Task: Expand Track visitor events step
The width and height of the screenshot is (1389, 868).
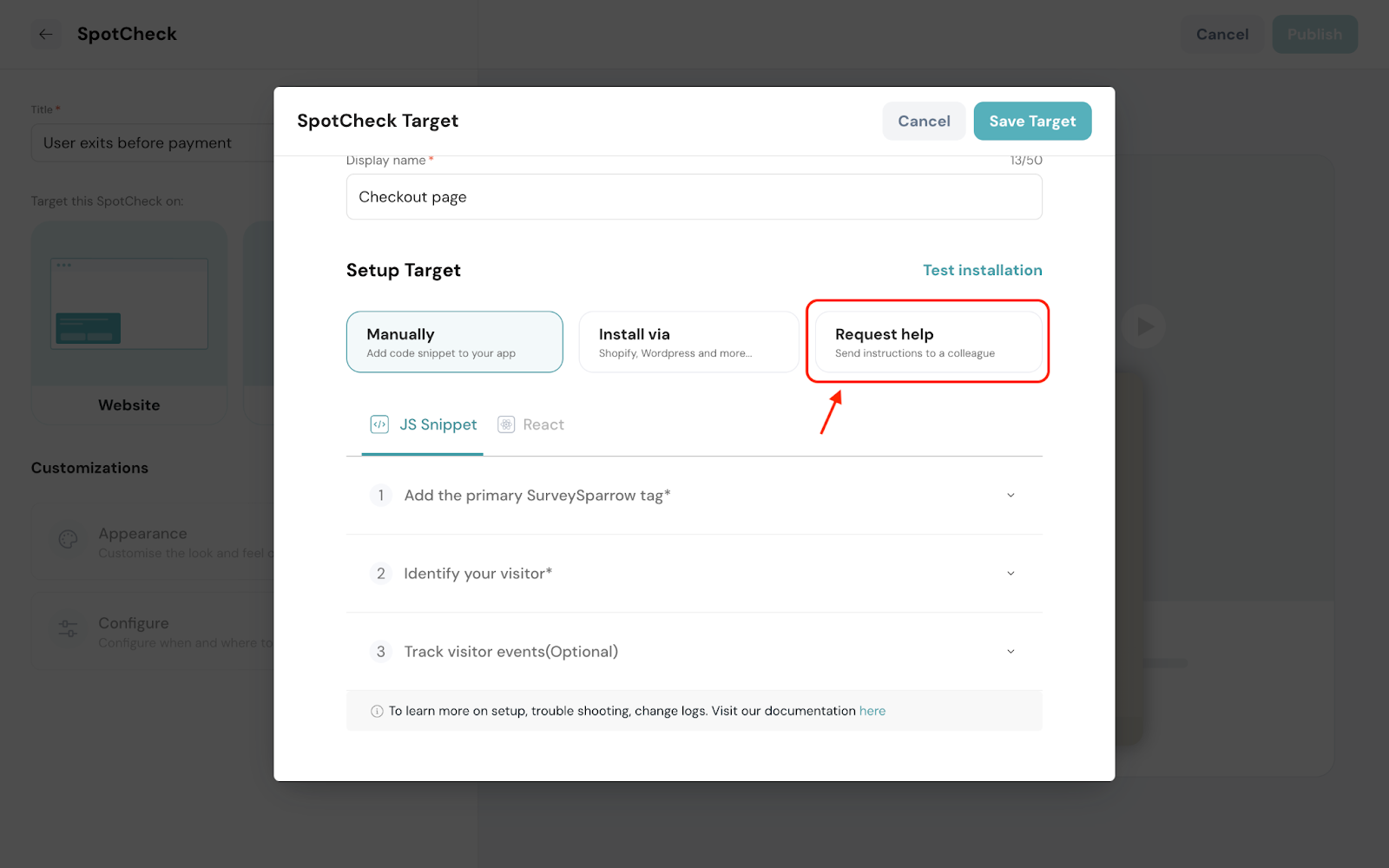Action: (x=1010, y=652)
